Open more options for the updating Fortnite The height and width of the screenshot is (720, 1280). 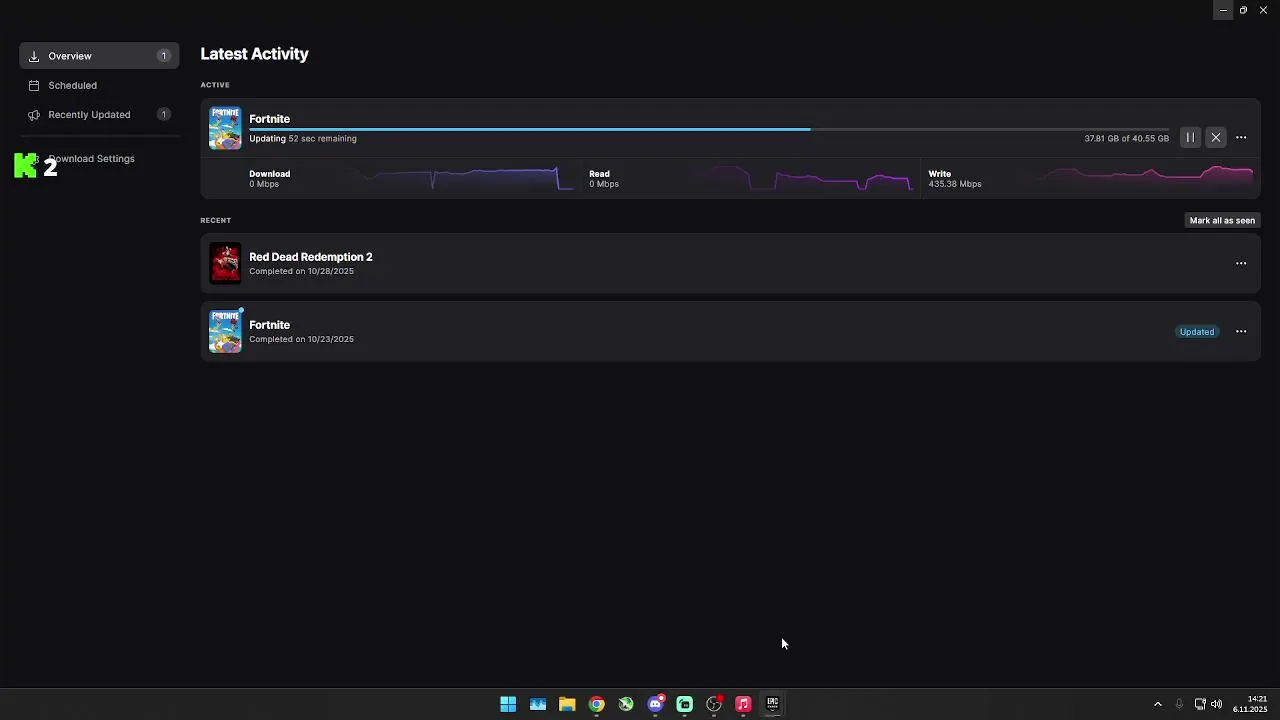tap(1241, 138)
